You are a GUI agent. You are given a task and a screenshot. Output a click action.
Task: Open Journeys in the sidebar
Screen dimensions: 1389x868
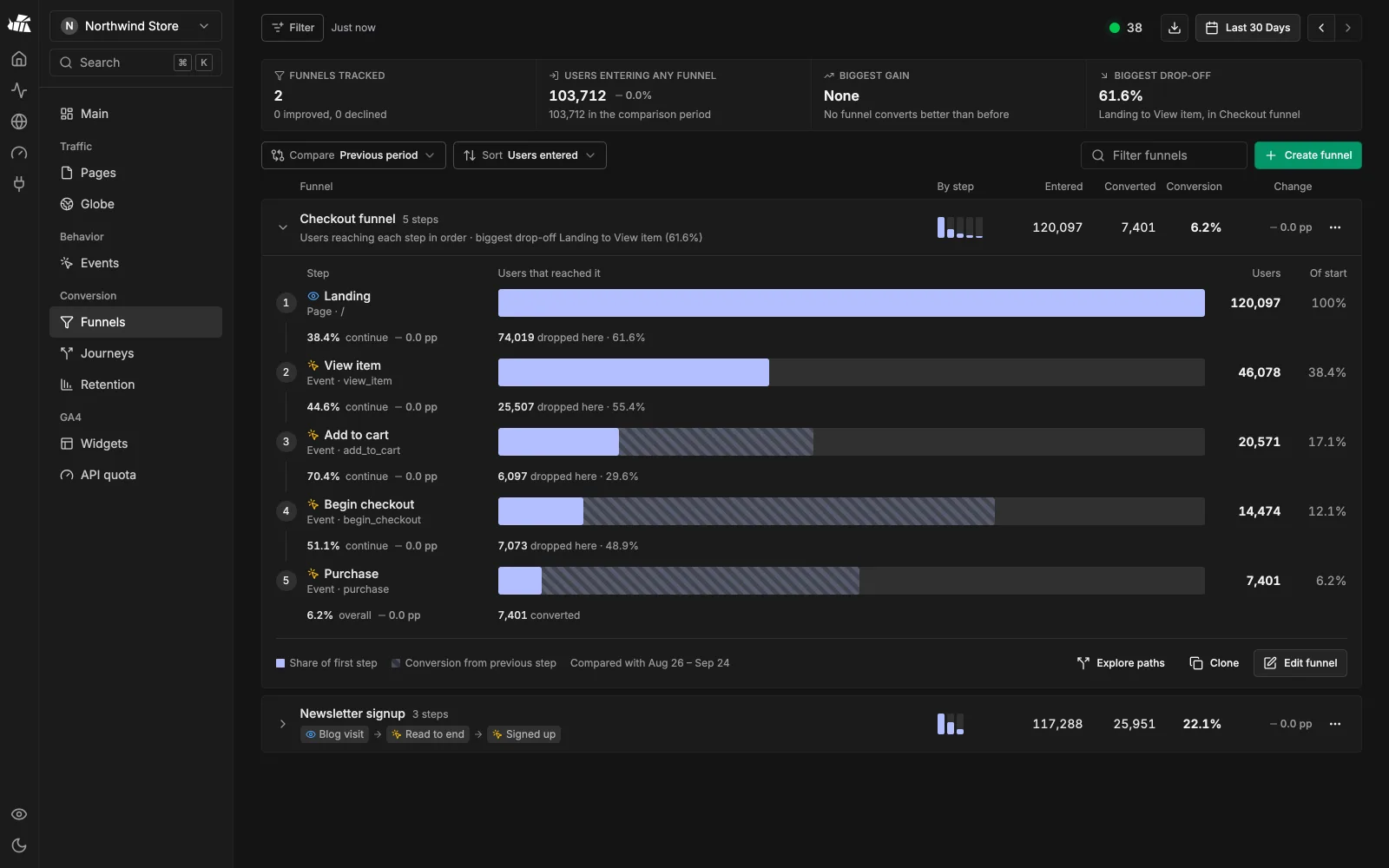[135, 353]
